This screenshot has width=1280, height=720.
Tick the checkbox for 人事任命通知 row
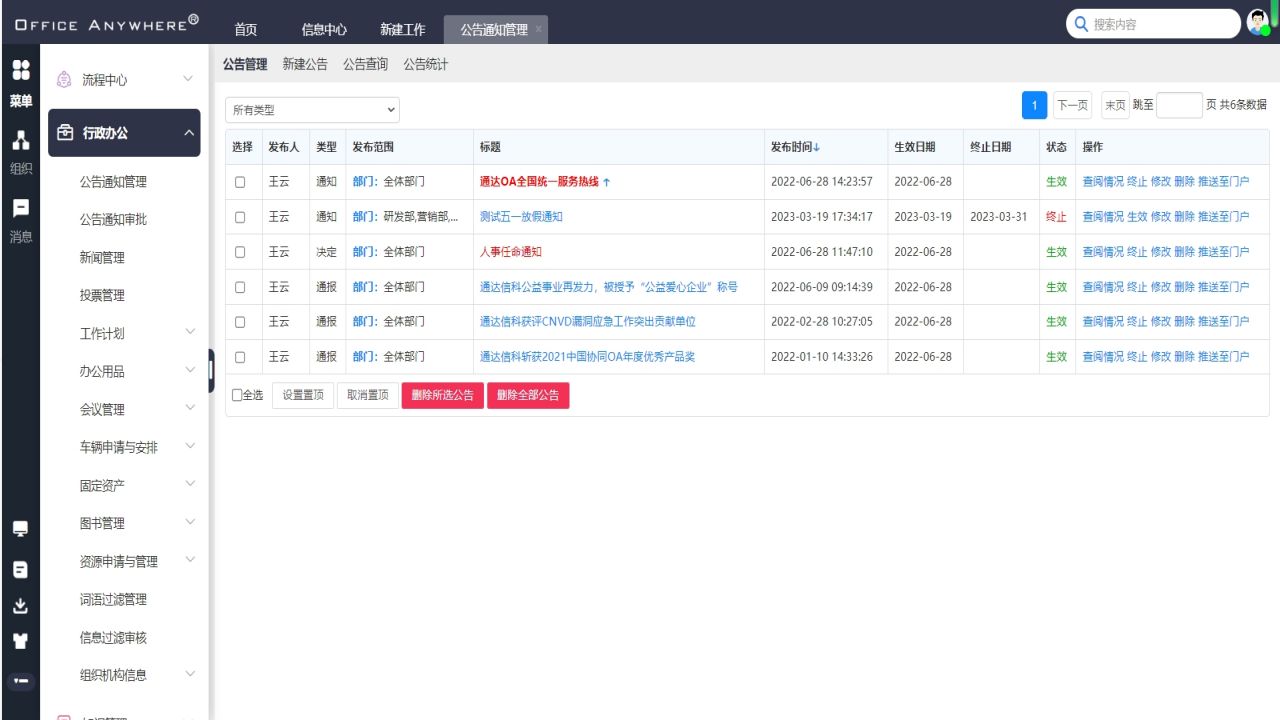[x=239, y=251]
